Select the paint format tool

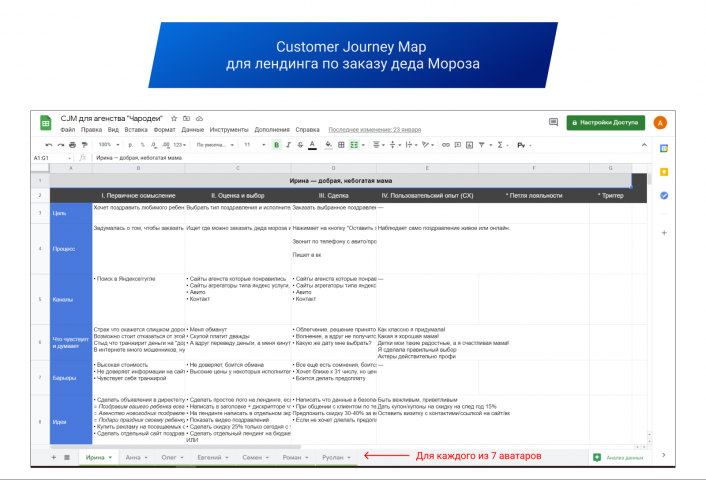[84, 145]
